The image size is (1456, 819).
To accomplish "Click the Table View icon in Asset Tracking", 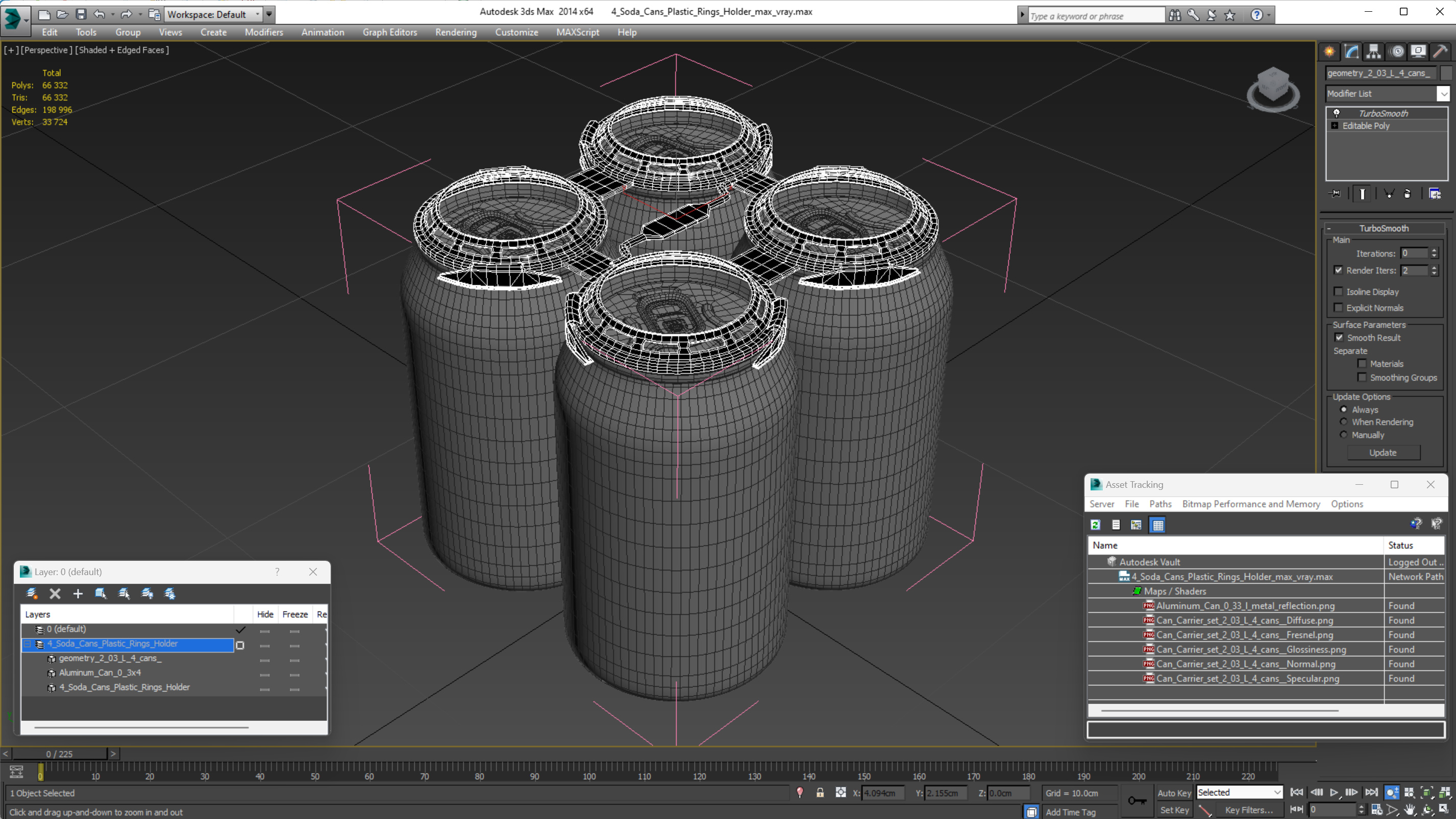I will (x=1157, y=525).
